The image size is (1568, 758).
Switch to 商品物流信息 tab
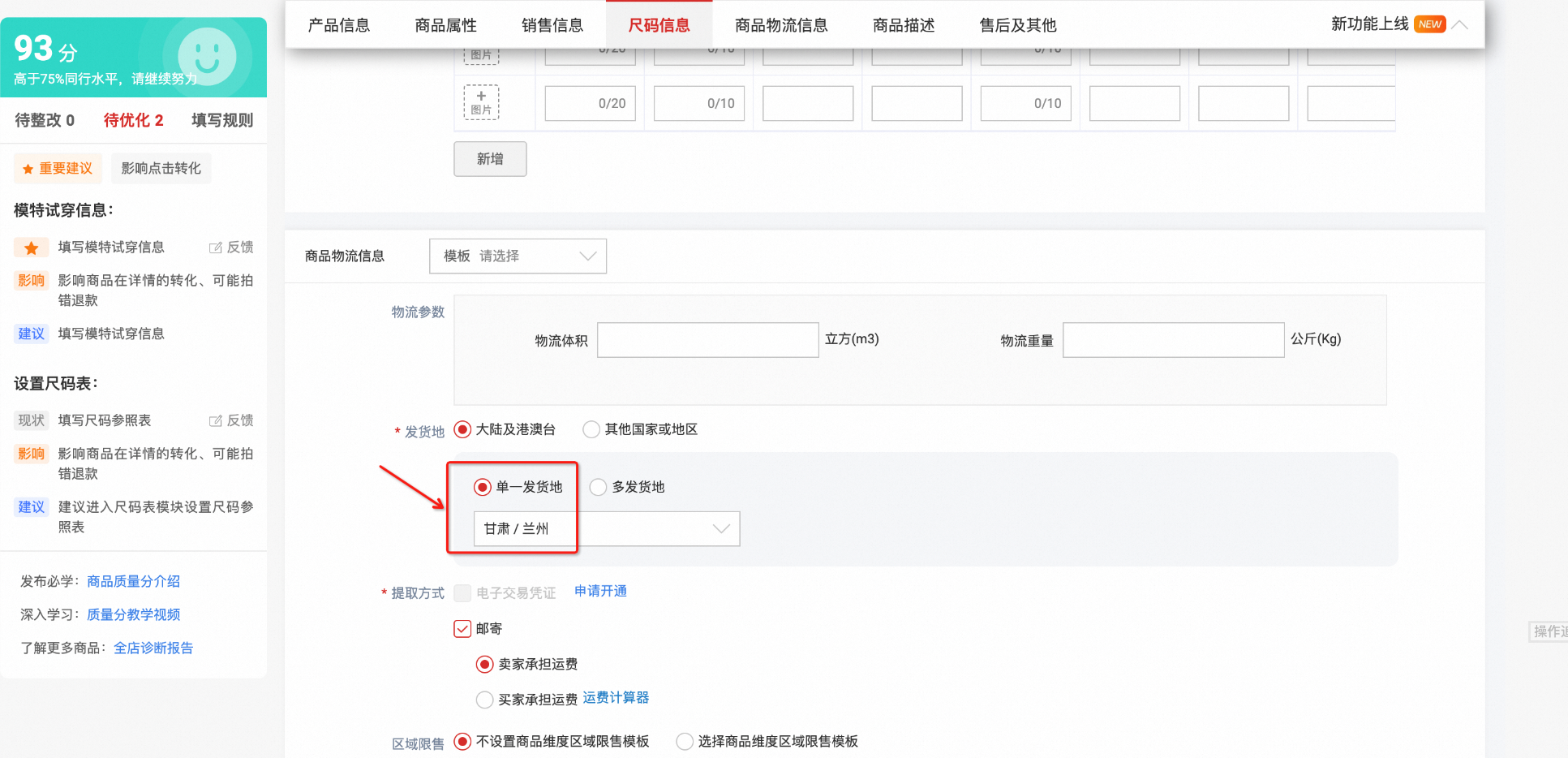pos(781,25)
